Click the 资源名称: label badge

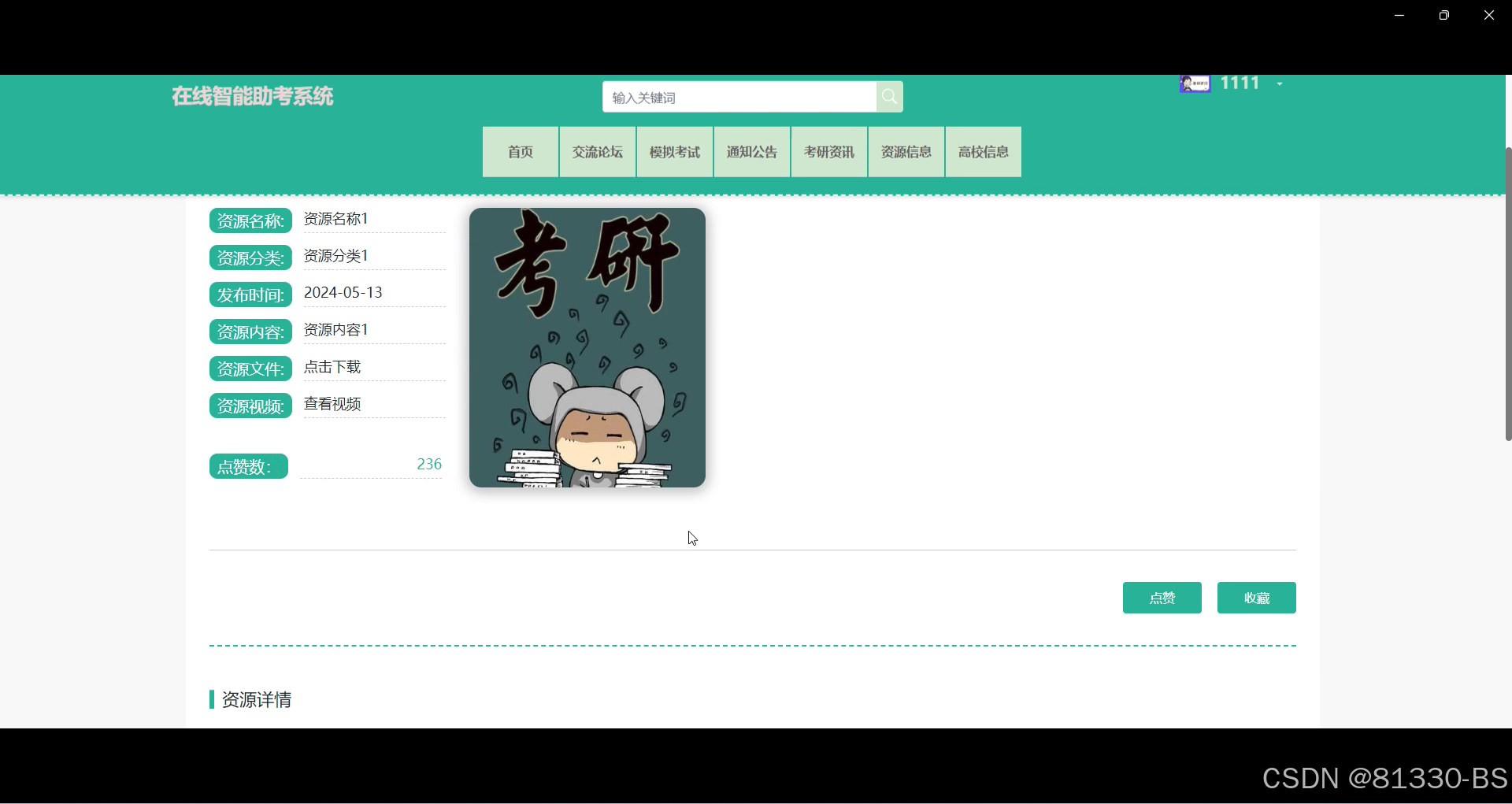[x=250, y=220]
